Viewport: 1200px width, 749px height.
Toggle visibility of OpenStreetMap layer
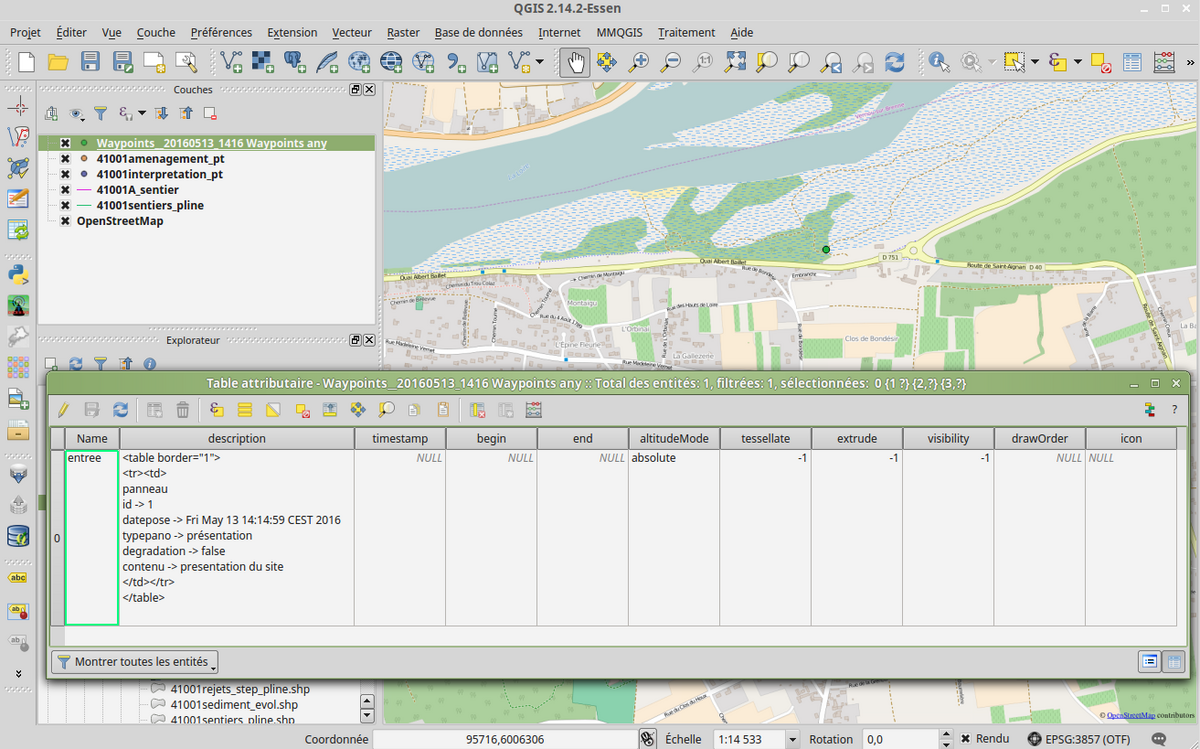[x=65, y=221]
